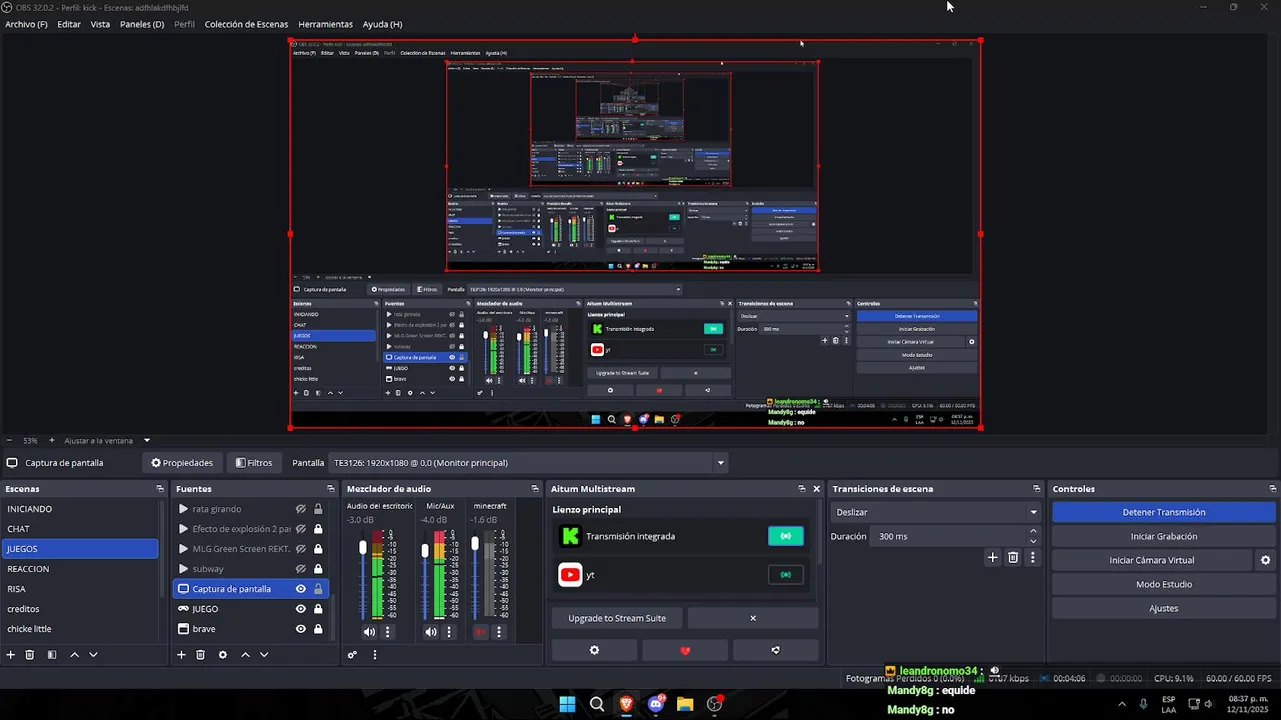Open Audio del escritorio options menu

coord(388,632)
